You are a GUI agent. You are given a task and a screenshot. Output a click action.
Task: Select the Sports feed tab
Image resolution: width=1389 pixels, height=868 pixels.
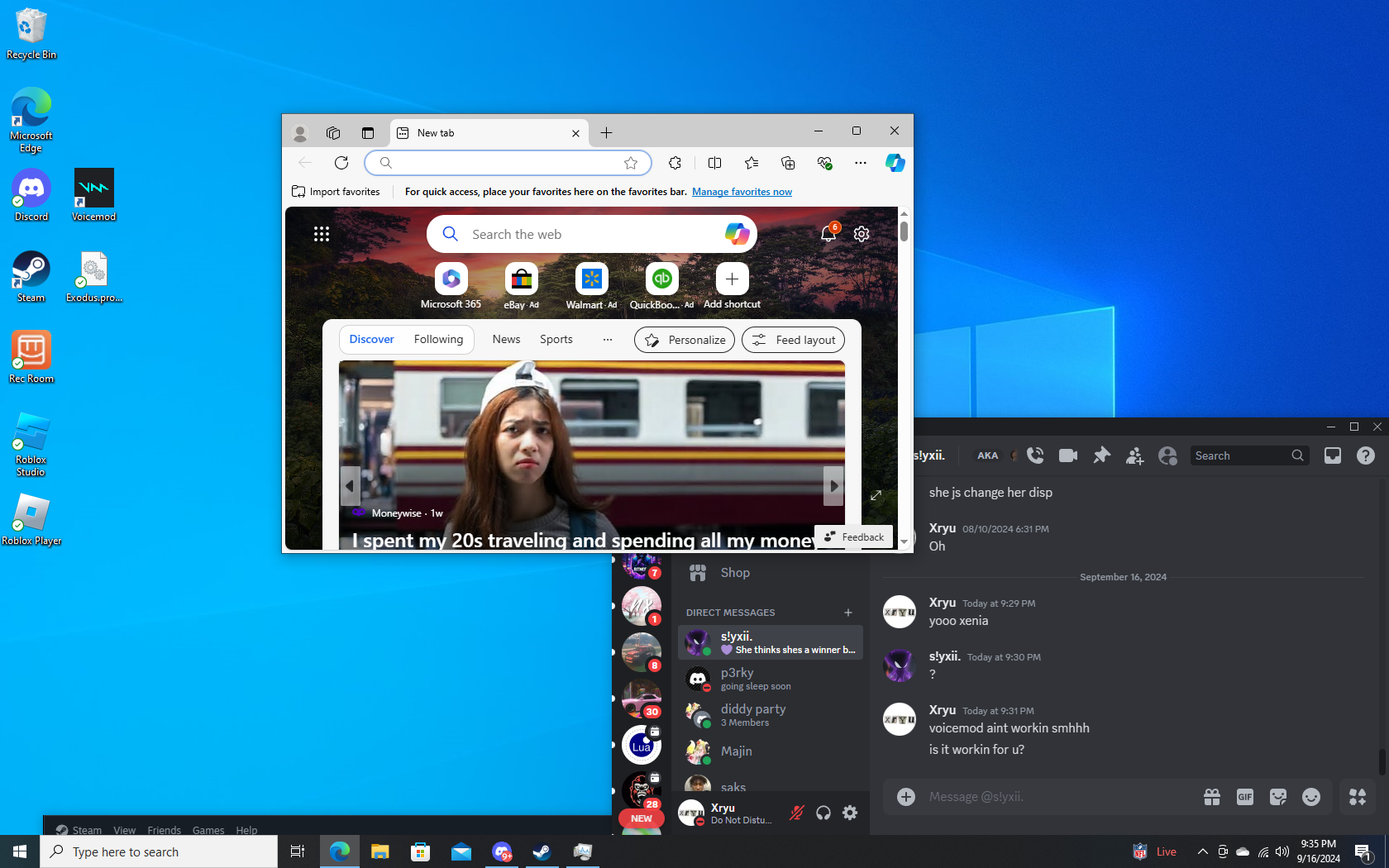(x=556, y=340)
